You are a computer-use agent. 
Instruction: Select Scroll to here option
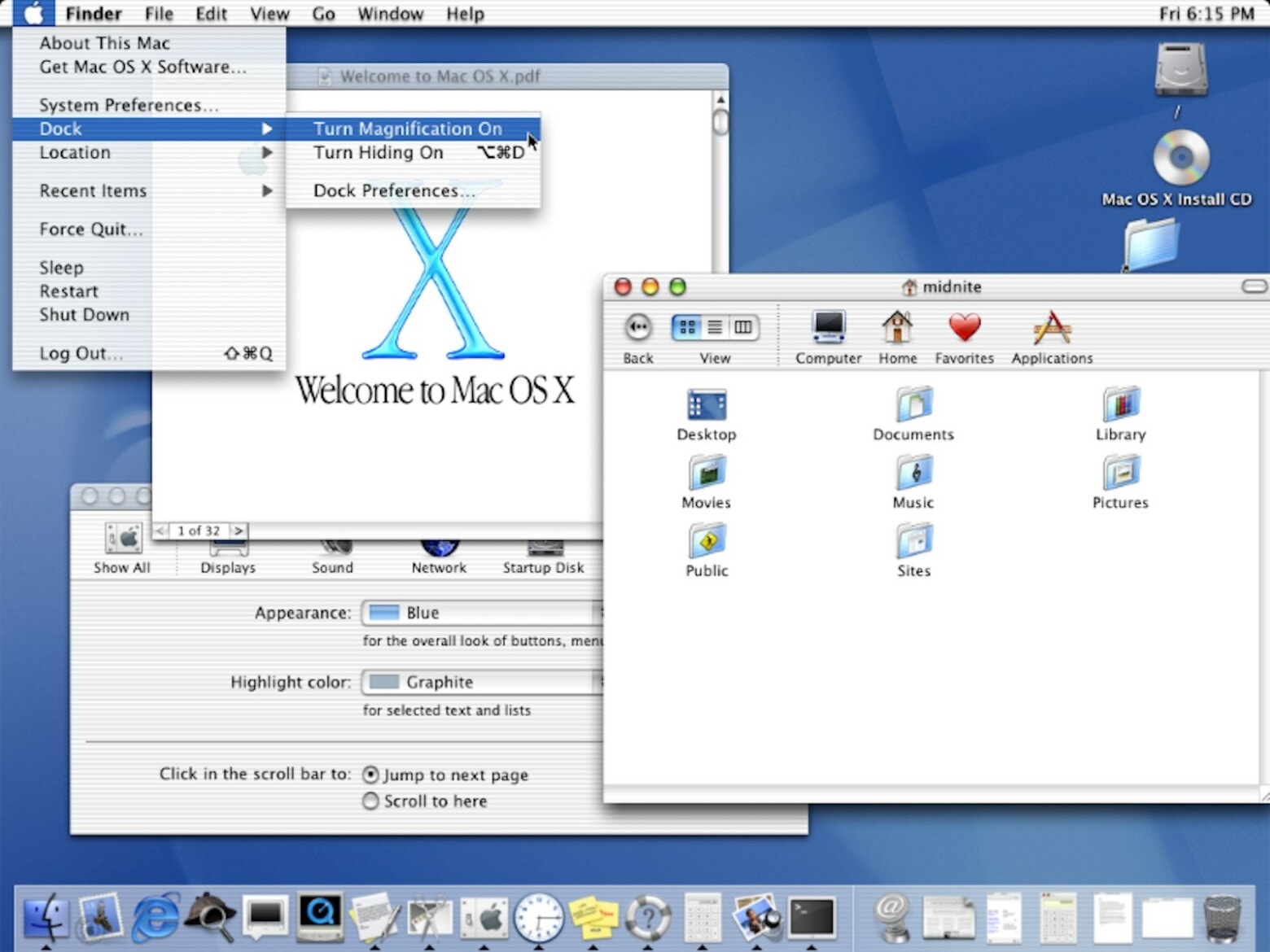pos(371,801)
